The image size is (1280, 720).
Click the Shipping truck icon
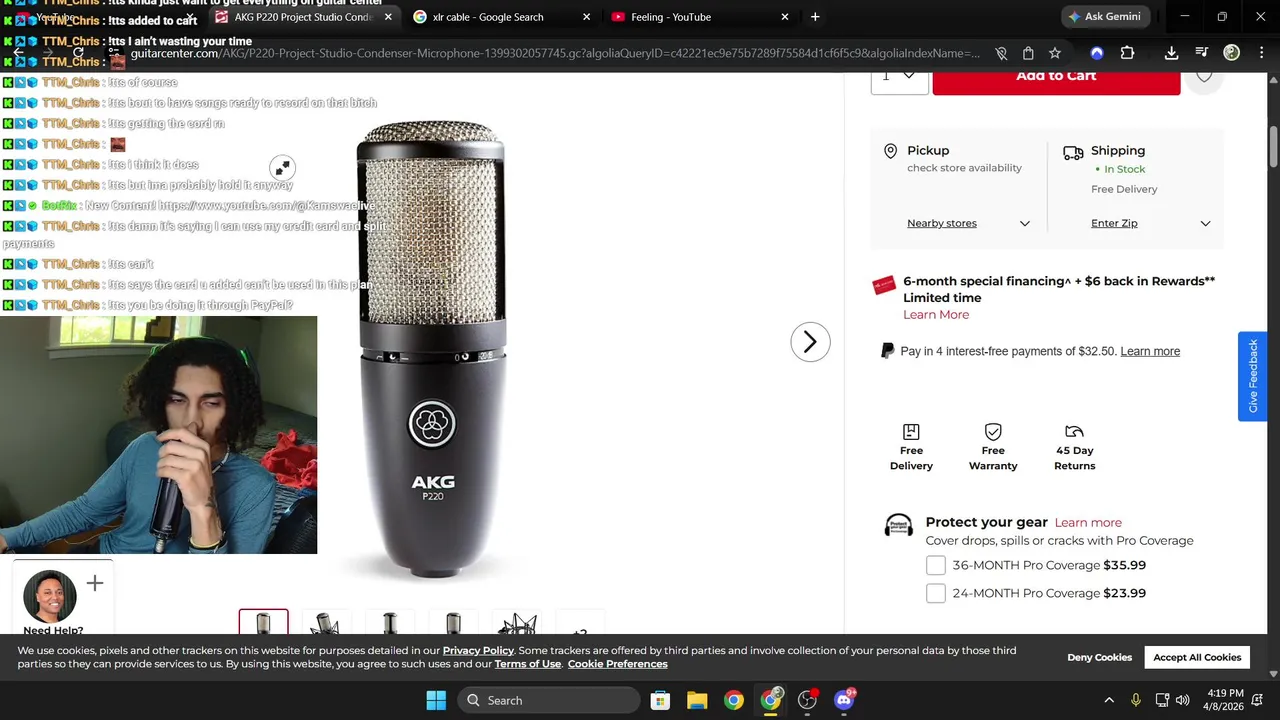click(x=1073, y=153)
